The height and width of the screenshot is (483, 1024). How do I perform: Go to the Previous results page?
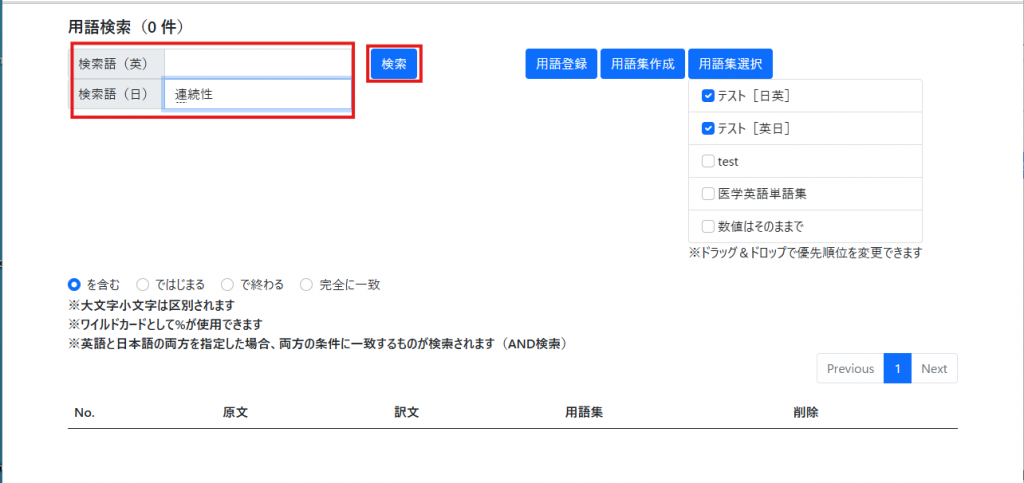point(850,369)
